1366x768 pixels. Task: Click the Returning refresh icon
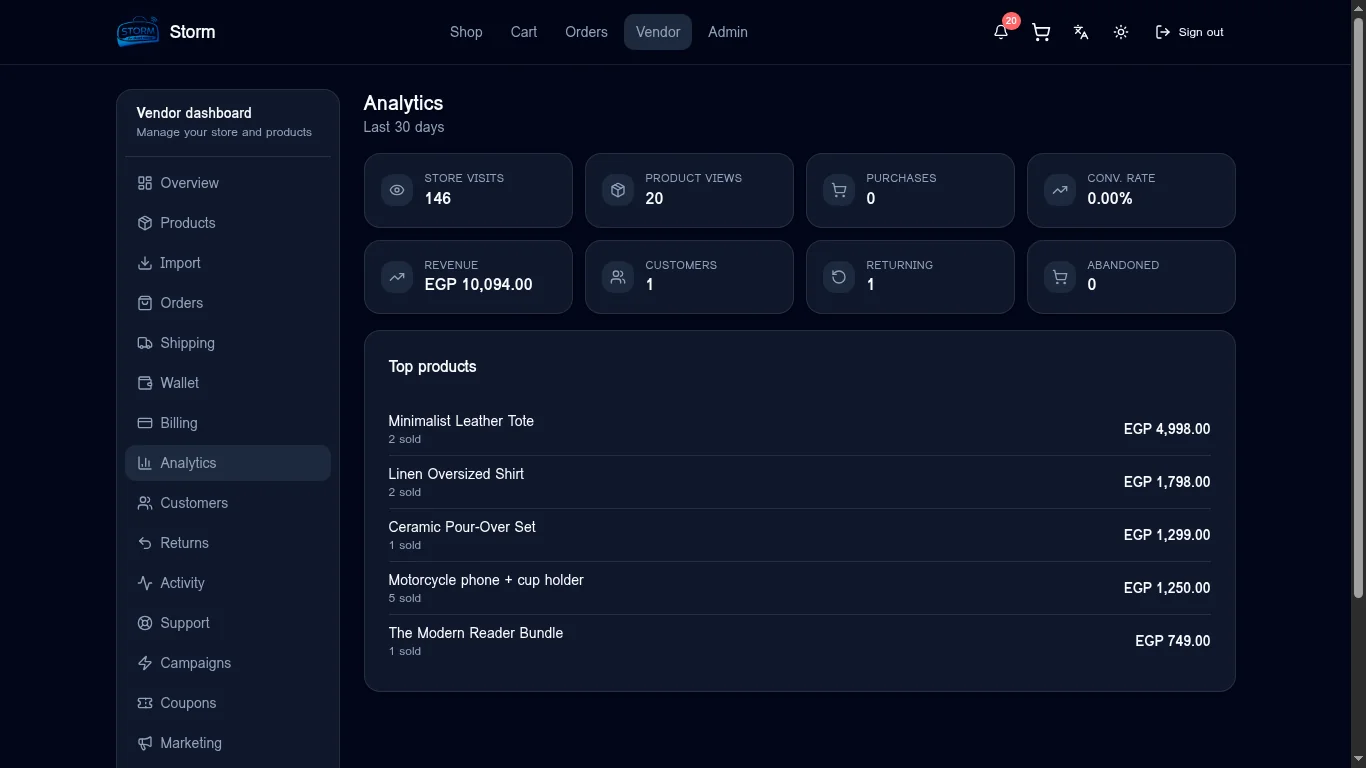(839, 277)
